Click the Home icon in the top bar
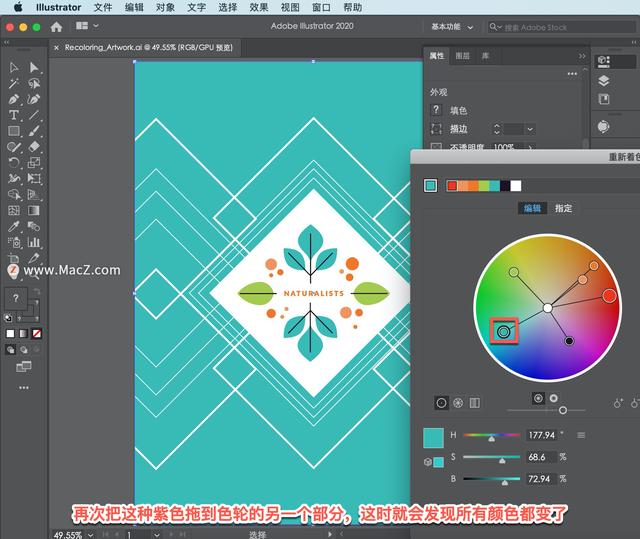The image size is (640, 539). [x=56, y=26]
